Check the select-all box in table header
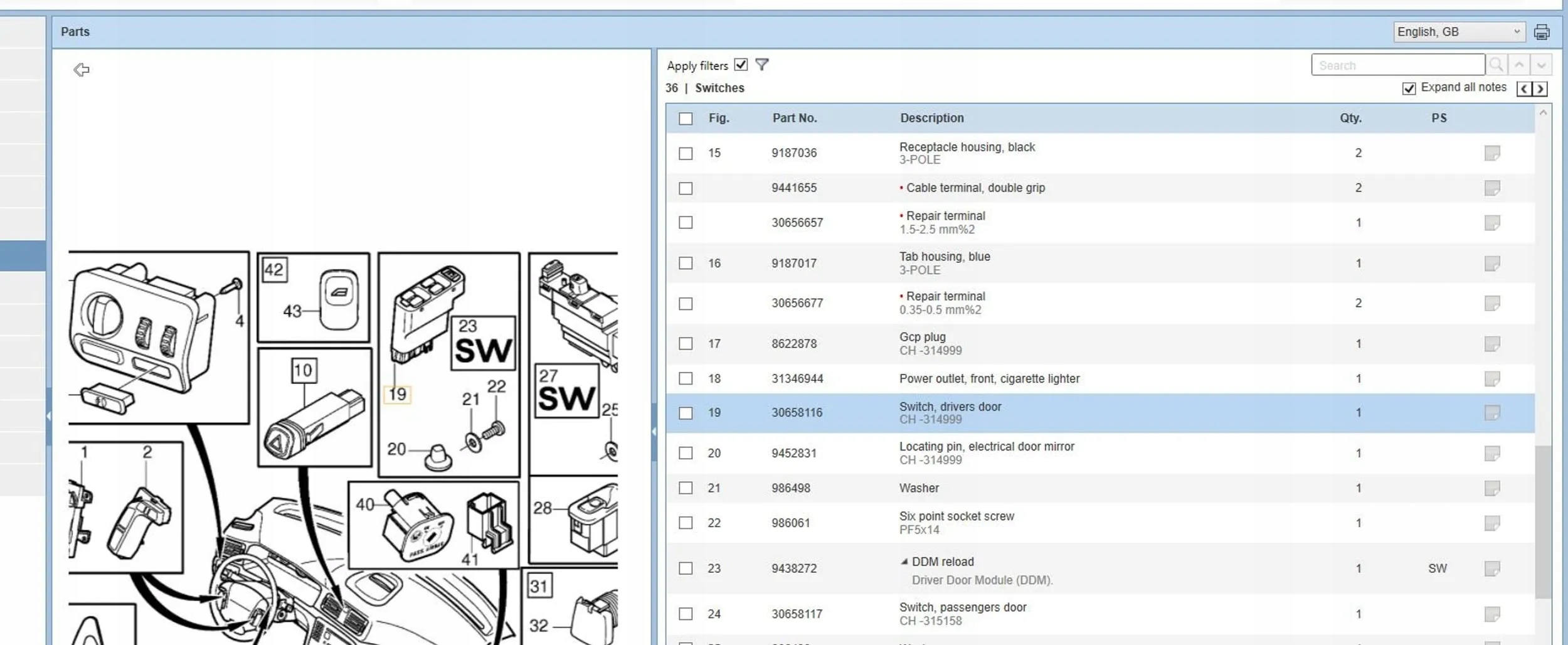 point(686,119)
